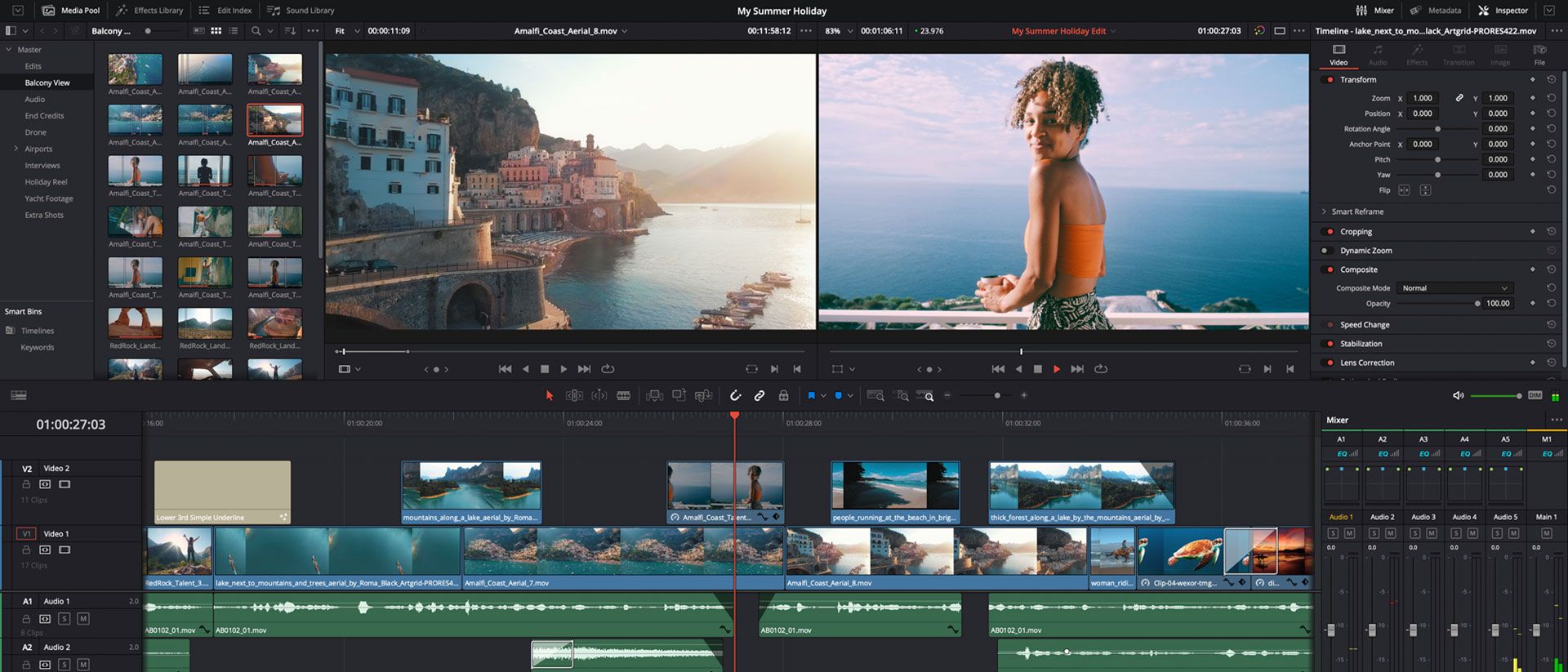
Task: Select the arrow Selection Mode tool
Action: (x=550, y=395)
